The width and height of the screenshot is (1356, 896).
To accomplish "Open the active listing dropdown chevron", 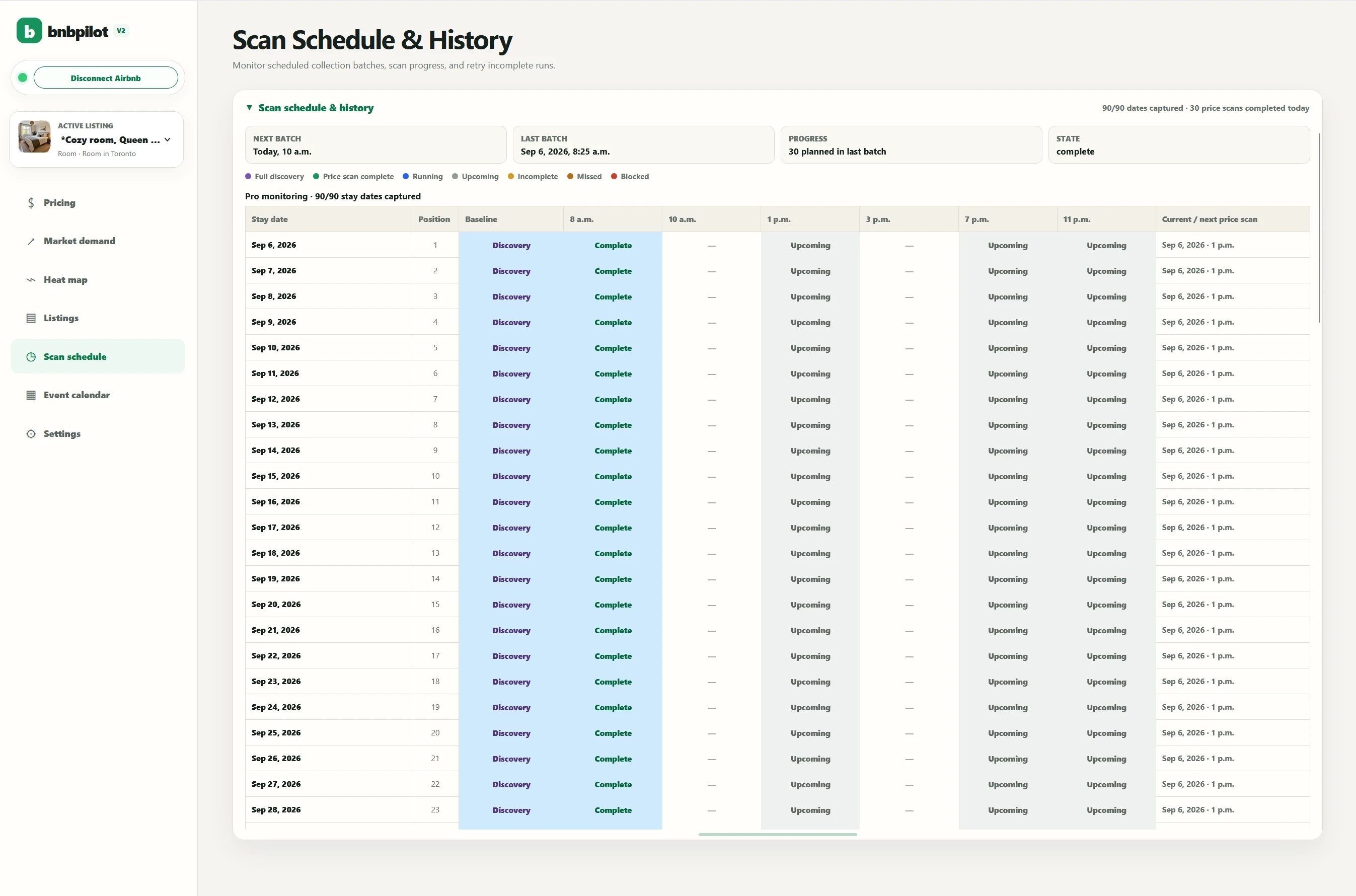I will pyautogui.click(x=168, y=139).
